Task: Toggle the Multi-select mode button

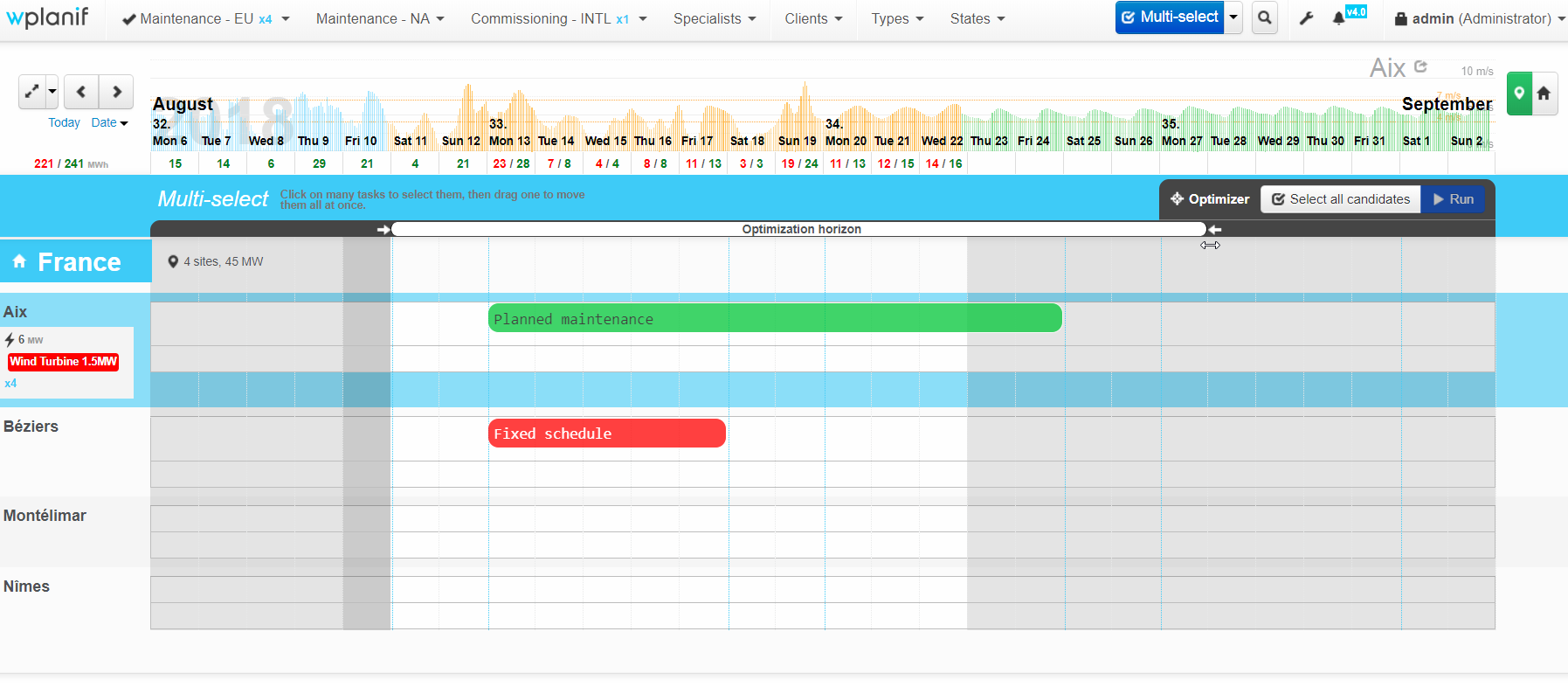Action: point(1169,17)
